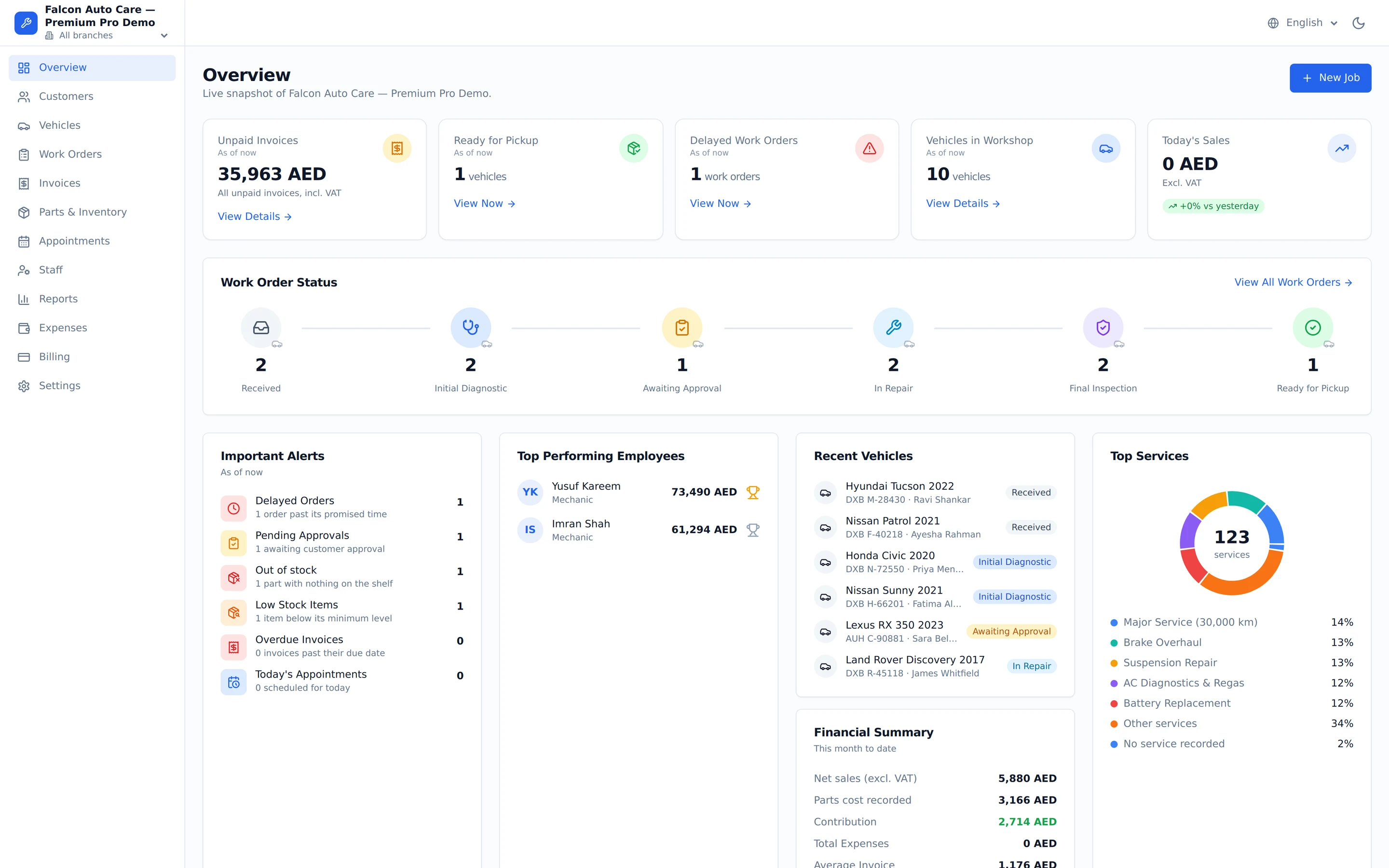Click the Falcon Auto Care wrench logo
The height and width of the screenshot is (868, 1389).
(x=26, y=23)
